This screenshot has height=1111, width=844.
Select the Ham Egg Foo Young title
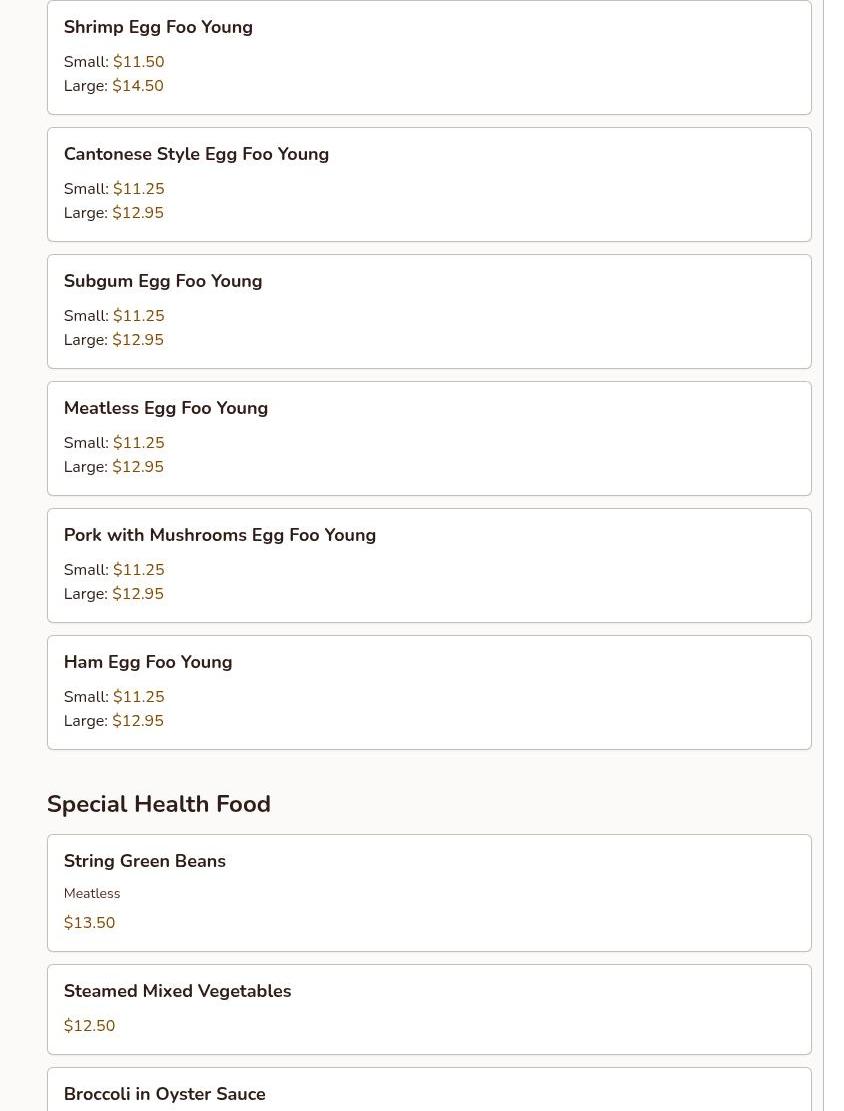click(x=148, y=662)
